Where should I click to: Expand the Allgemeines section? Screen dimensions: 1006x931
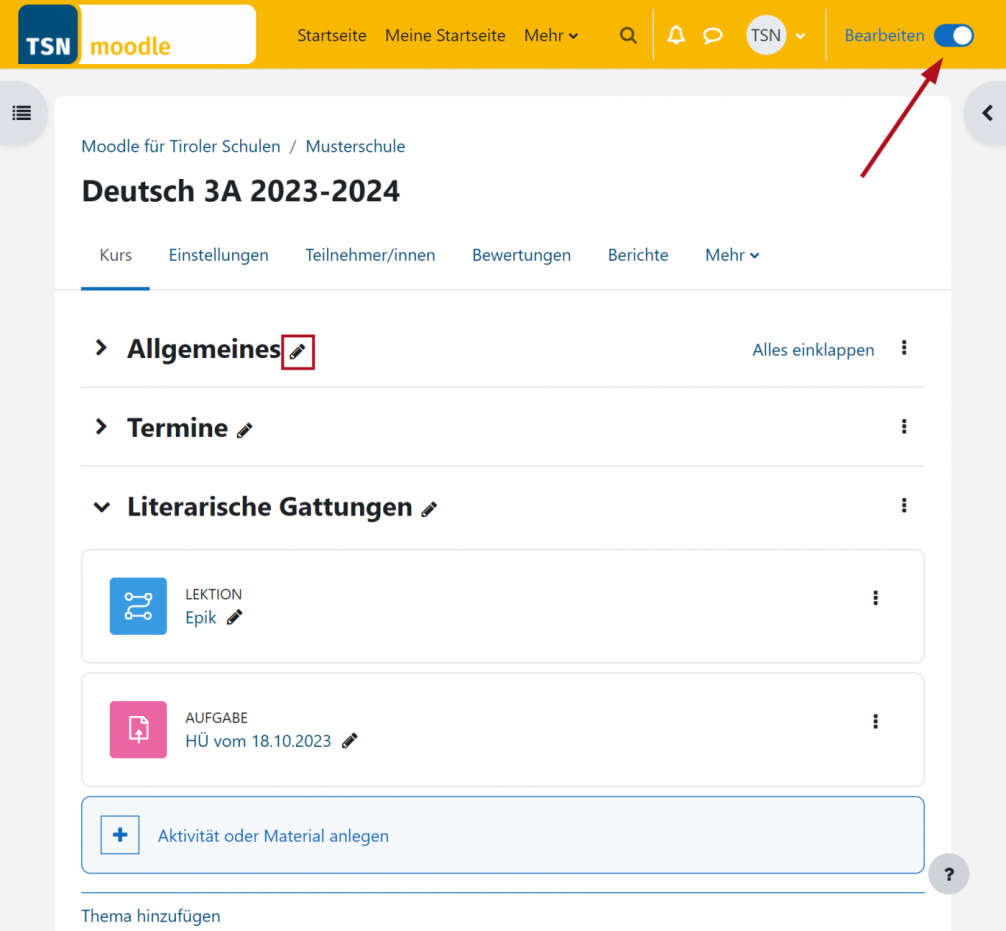100,348
